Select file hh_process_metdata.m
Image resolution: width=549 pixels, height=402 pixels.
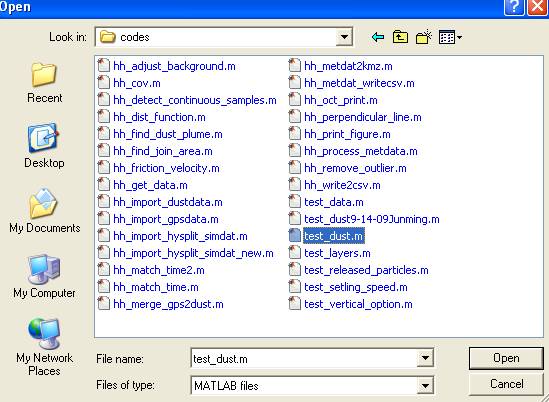pyautogui.click(x=361, y=151)
